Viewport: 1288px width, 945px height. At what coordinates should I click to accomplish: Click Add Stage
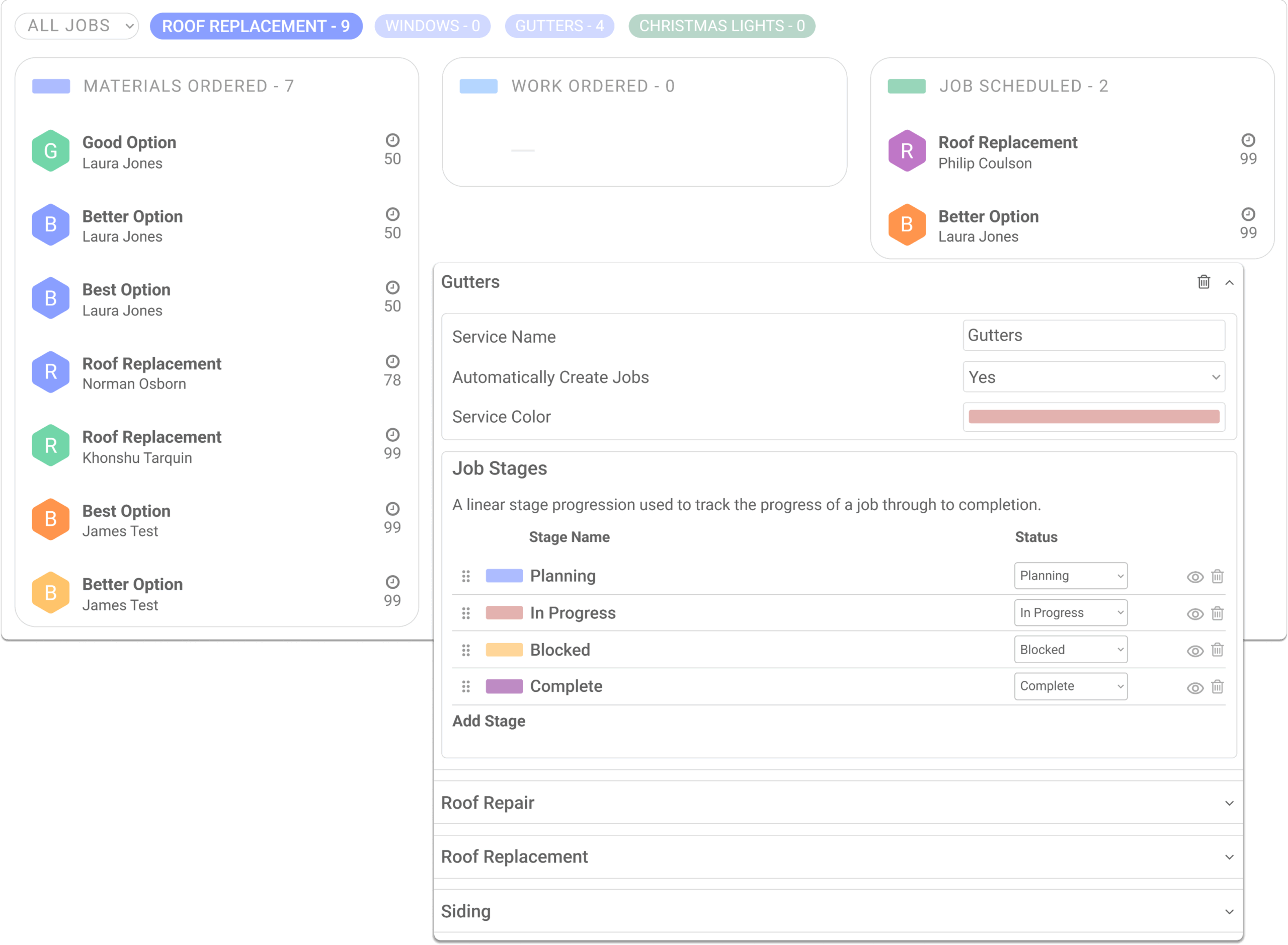click(x=489, y=722)
